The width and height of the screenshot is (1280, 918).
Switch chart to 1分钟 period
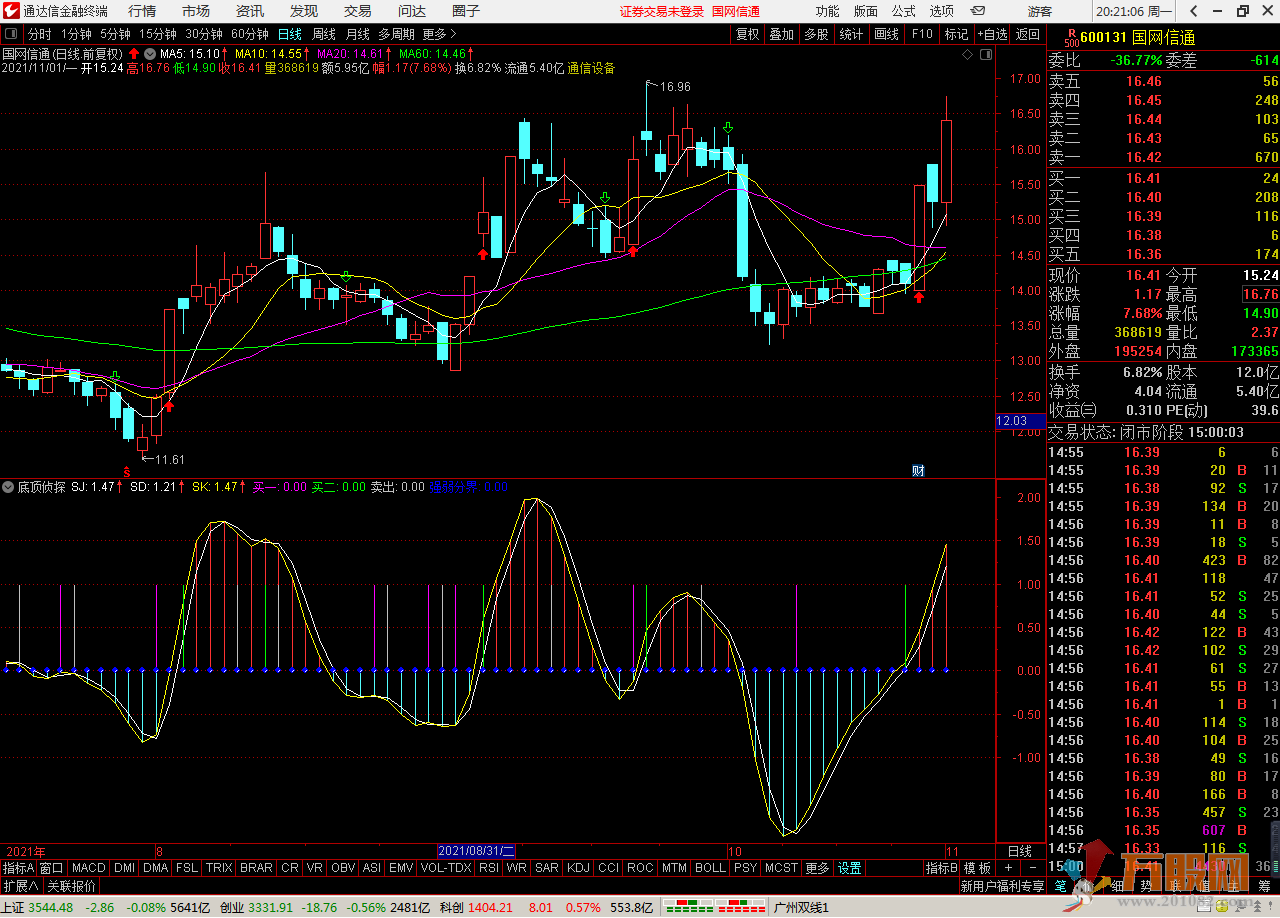tap(77, 34)
